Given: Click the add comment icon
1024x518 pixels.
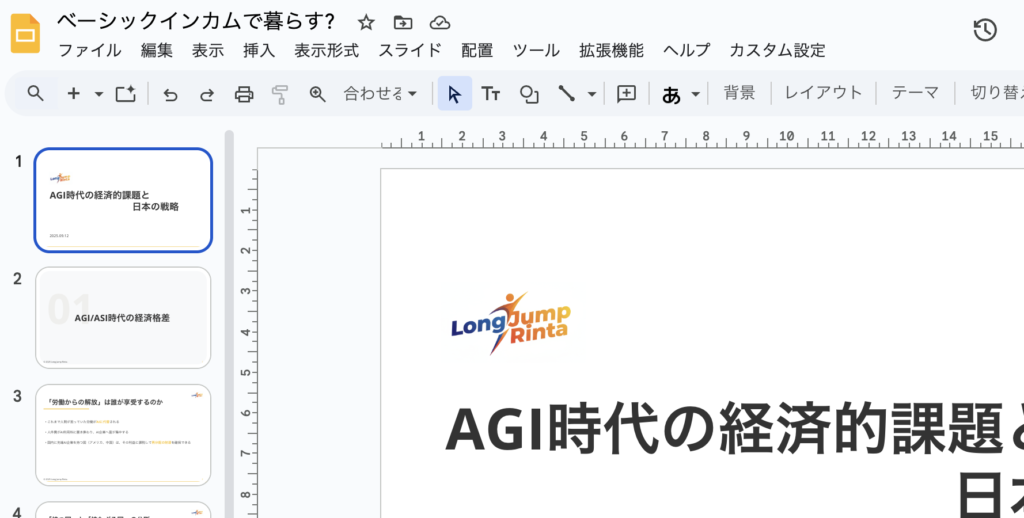Looking at the screenshot, I should click(626, 94).
